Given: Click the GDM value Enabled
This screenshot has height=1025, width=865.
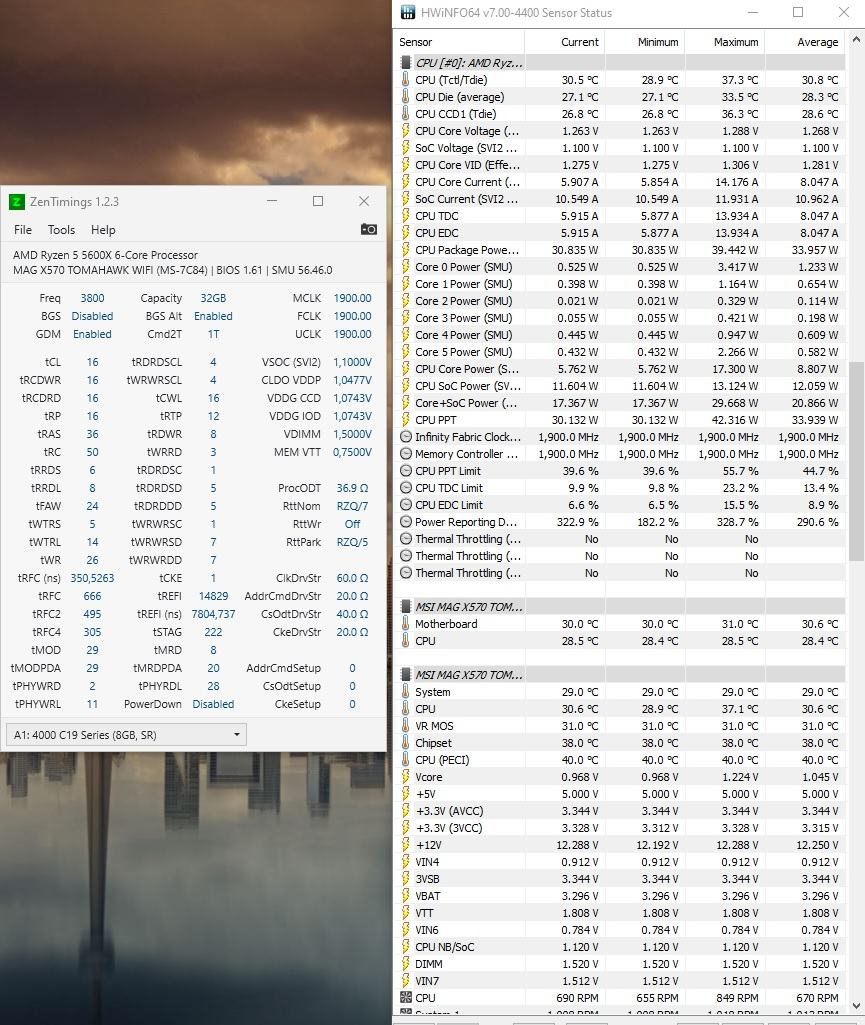Looking at the screenshot, I should 92,334.
